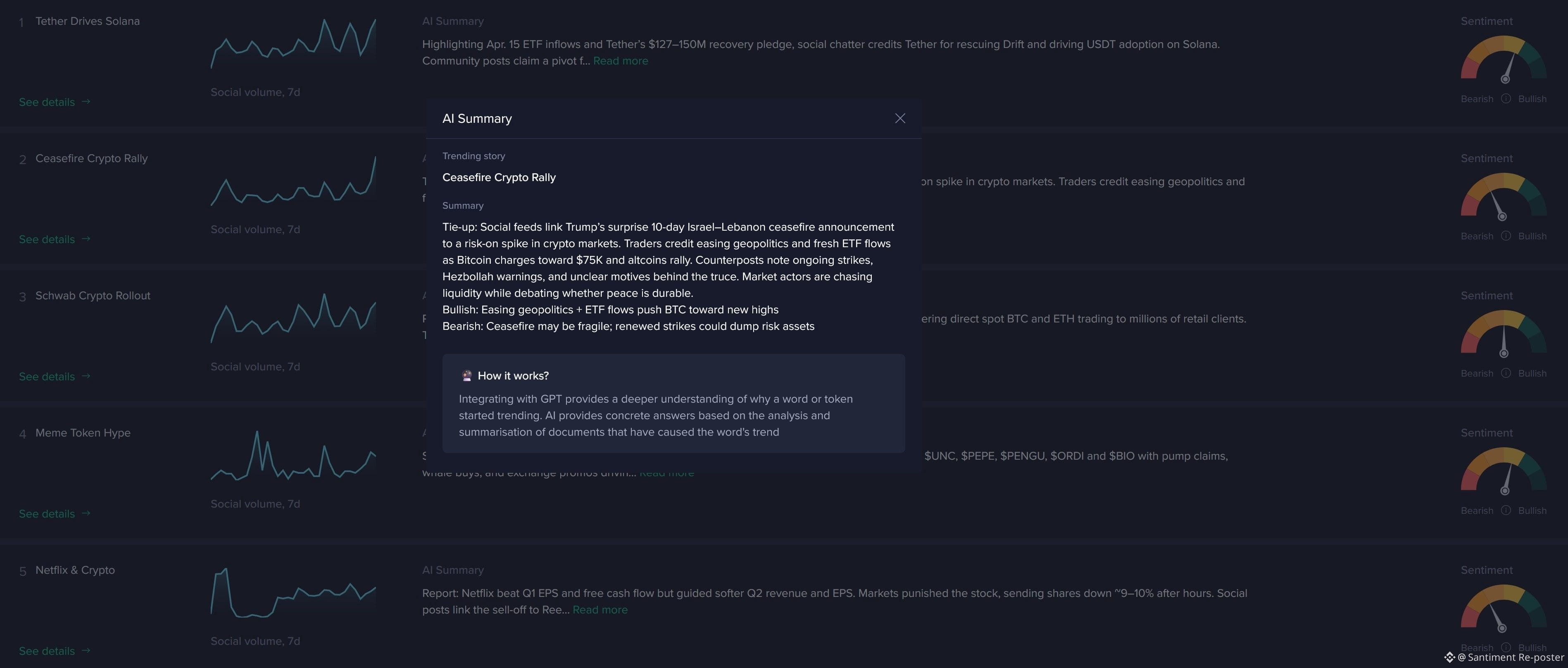Image resolution: width=1568 pixels, height=668 pixels.
Task: Select the Netflix & Crypto trend title
Action: (75, 570)
